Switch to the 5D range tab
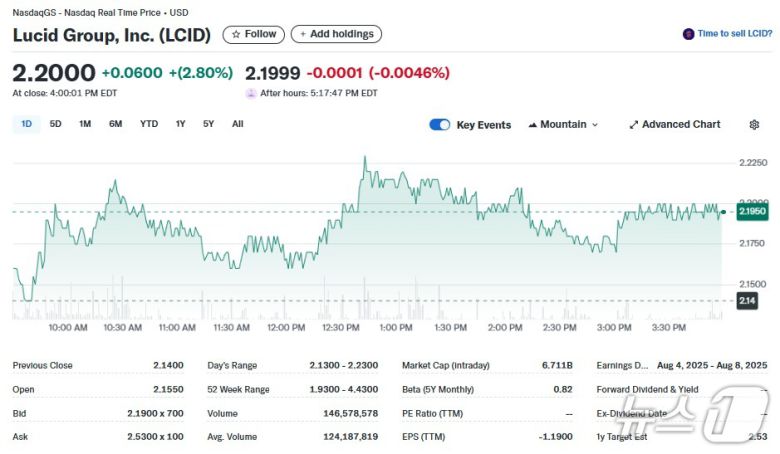780x454 pixels. (56, 124)
